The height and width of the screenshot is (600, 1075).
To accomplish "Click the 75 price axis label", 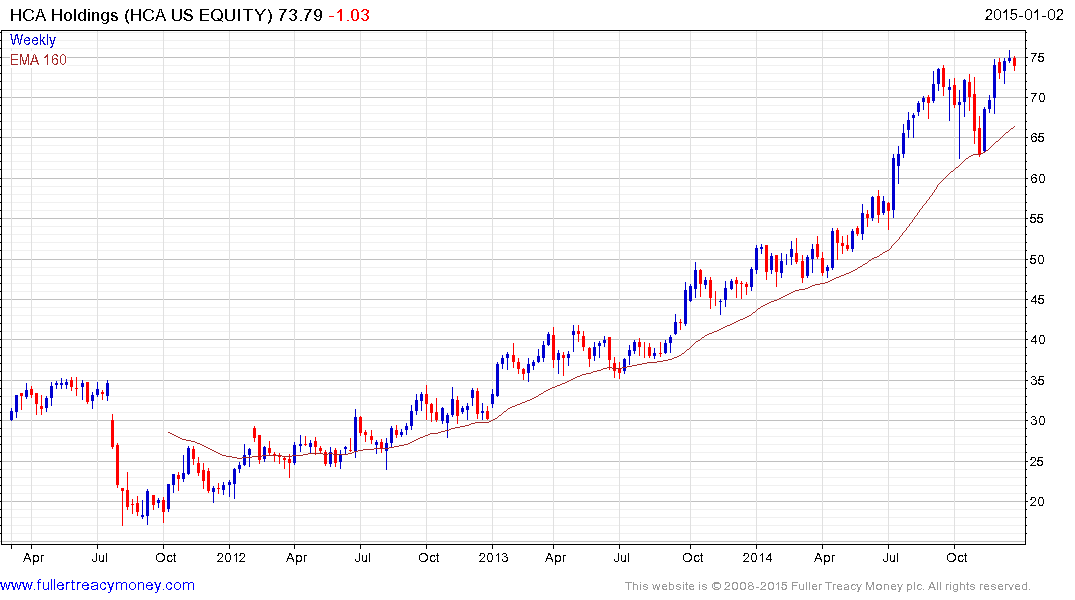I will (1037, 58).
